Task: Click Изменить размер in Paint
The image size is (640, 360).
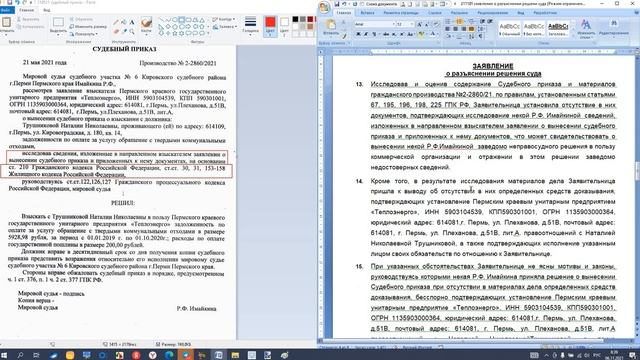Action: pyautogui.click(x=87, y=27)
